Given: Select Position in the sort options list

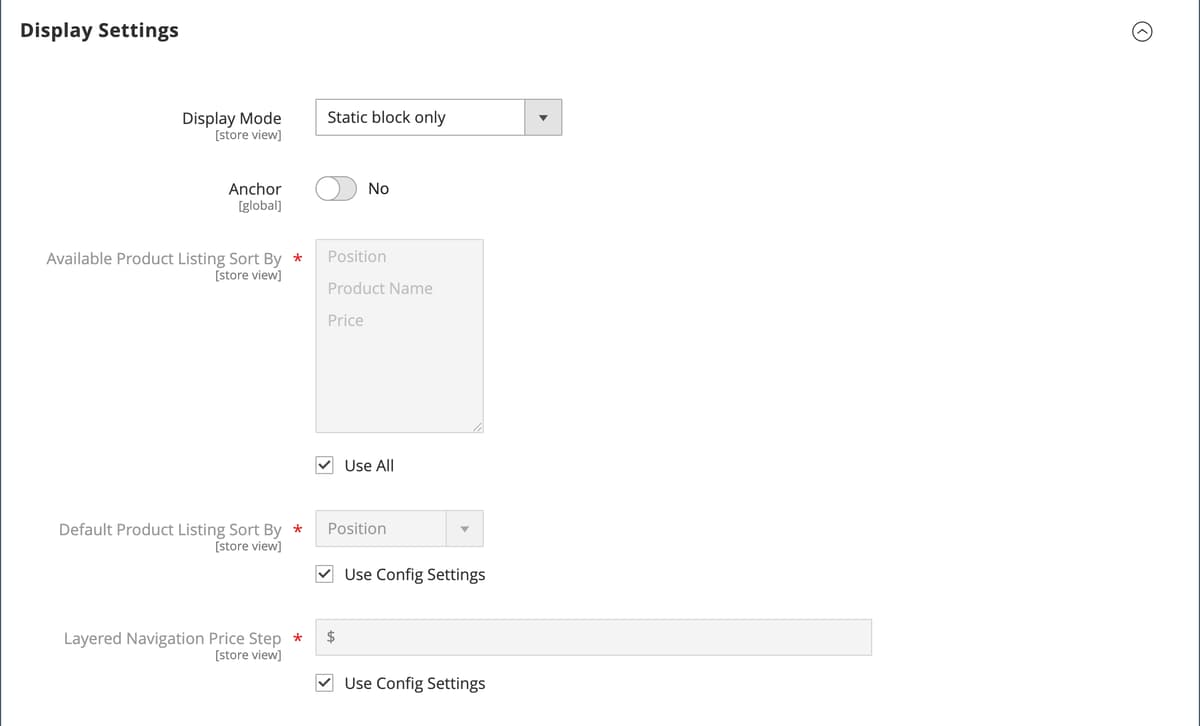Looking at the screenshot, I should tap(356, 256).
